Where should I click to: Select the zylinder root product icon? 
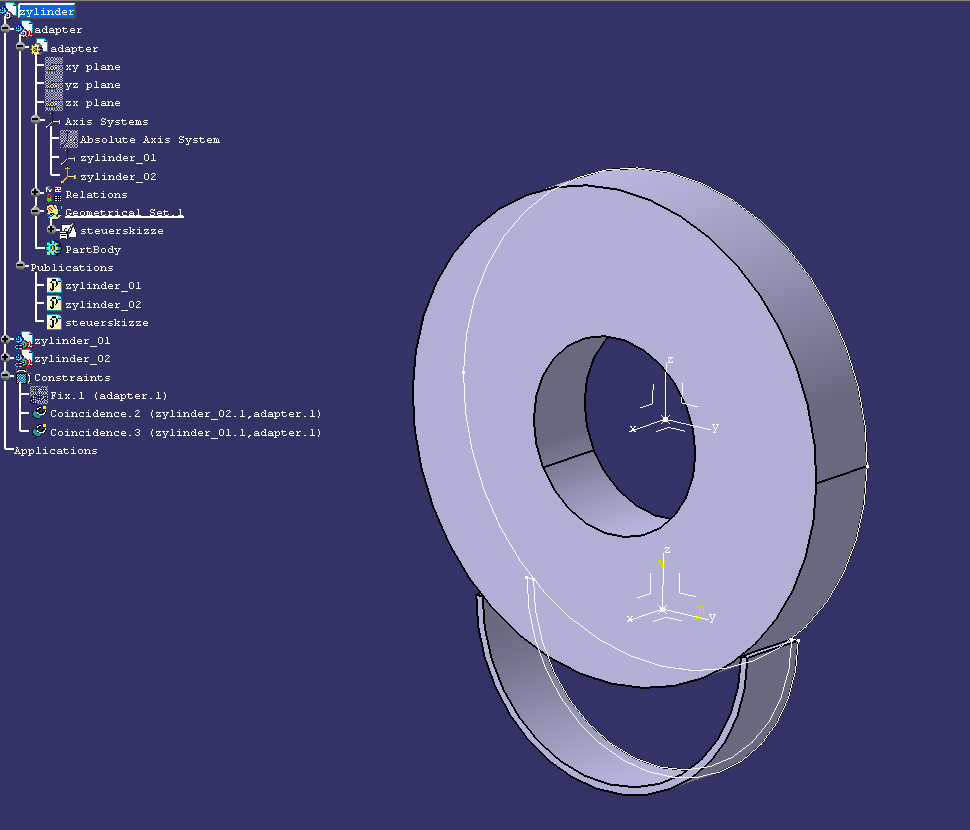pyautogui.click(x=9, y=11)
